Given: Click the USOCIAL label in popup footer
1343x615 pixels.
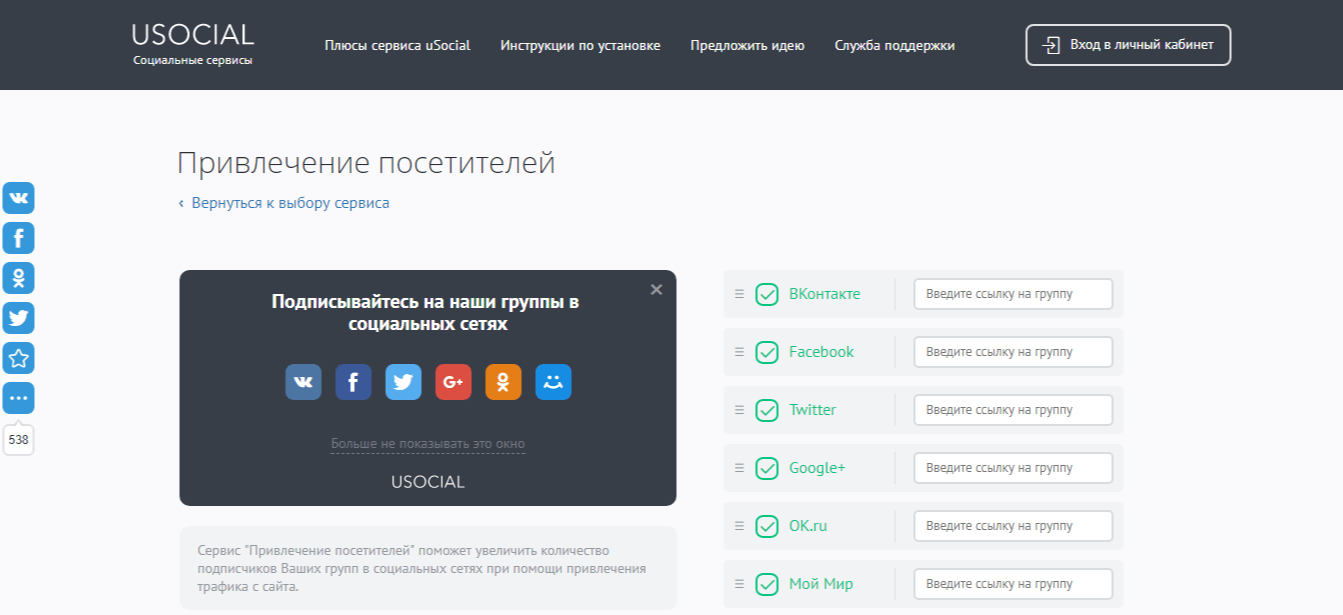Looking at the screenshot, I should point(428,482).
